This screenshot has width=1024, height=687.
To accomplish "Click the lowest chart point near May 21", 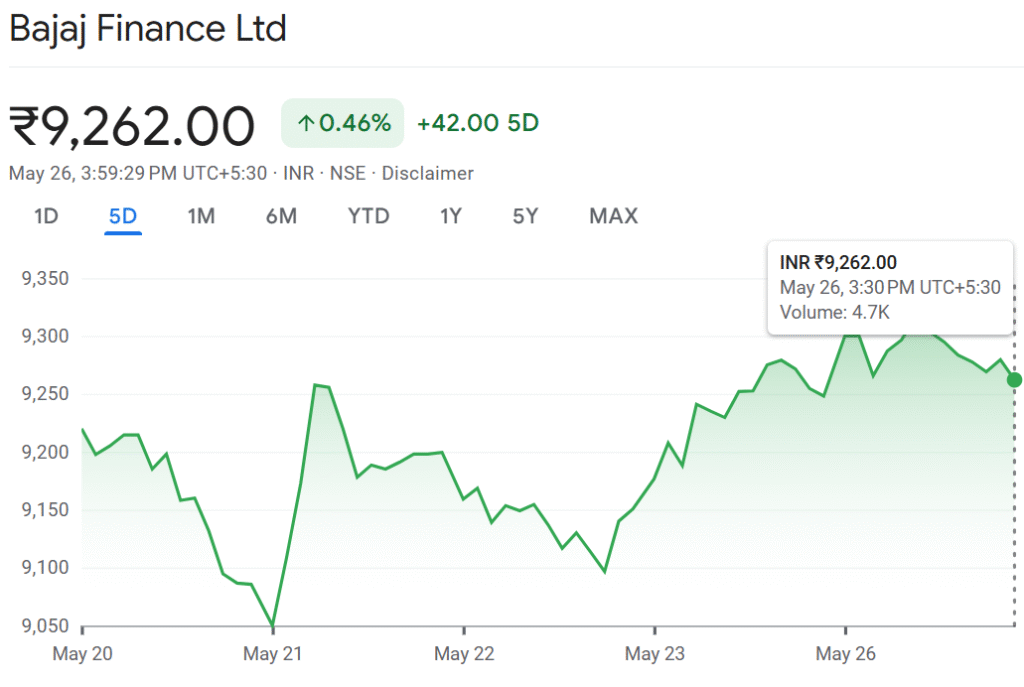I will point(273,626).
